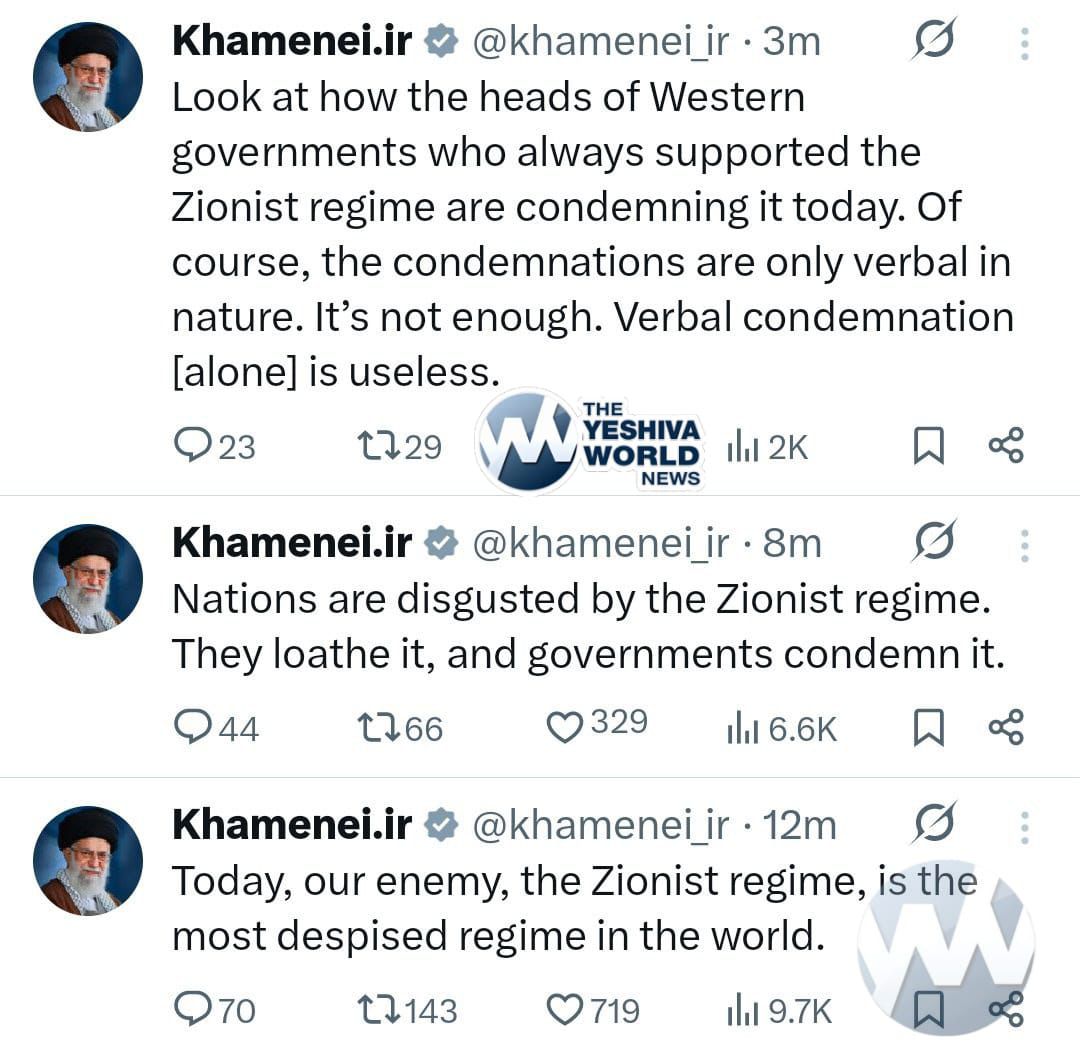Open more options menu on 8m tweet
This screenshot has height=1052, width=1080.
point(1024,546)
